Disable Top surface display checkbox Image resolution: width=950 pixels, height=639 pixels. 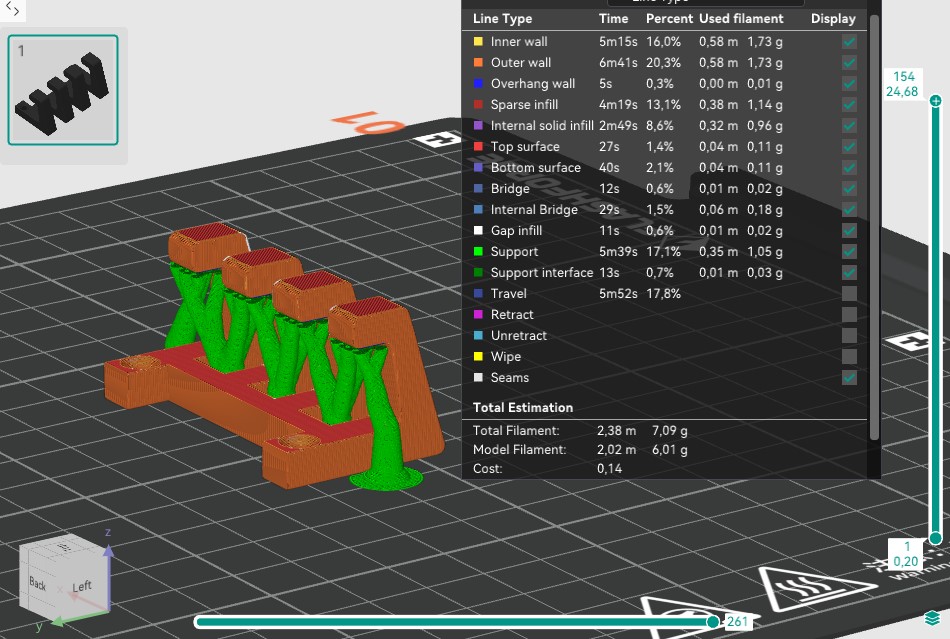pyautogui.click(x=849, y=147)
